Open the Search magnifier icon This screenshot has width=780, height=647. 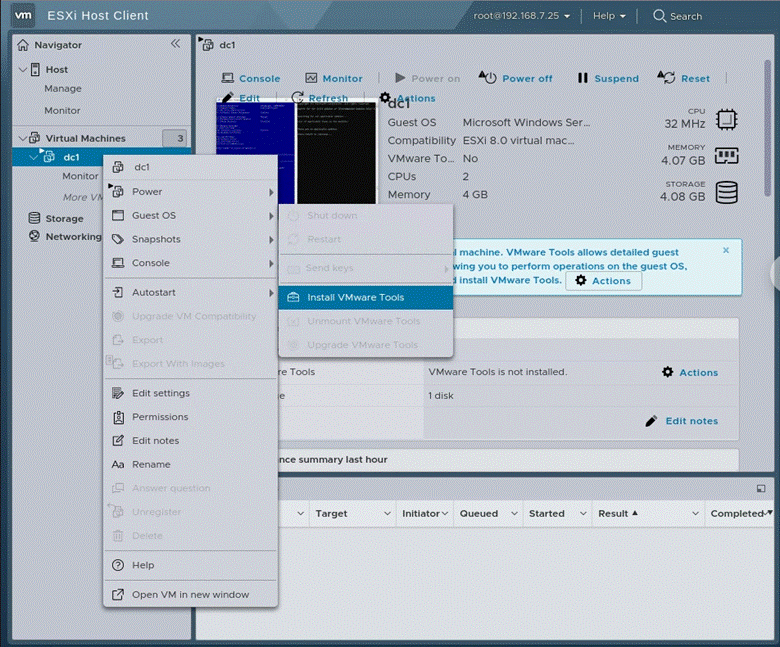pos(659,16)
